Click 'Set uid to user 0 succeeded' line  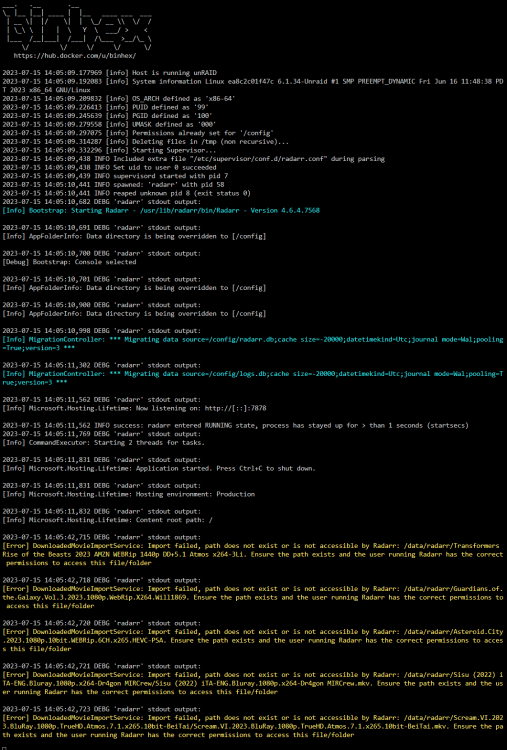(109, 167)
